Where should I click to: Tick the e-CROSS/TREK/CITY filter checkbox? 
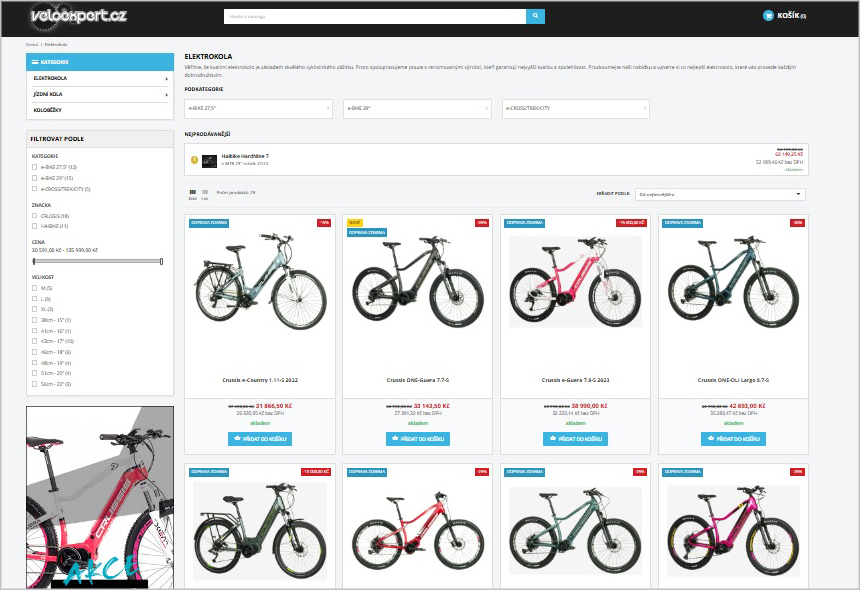35,189
